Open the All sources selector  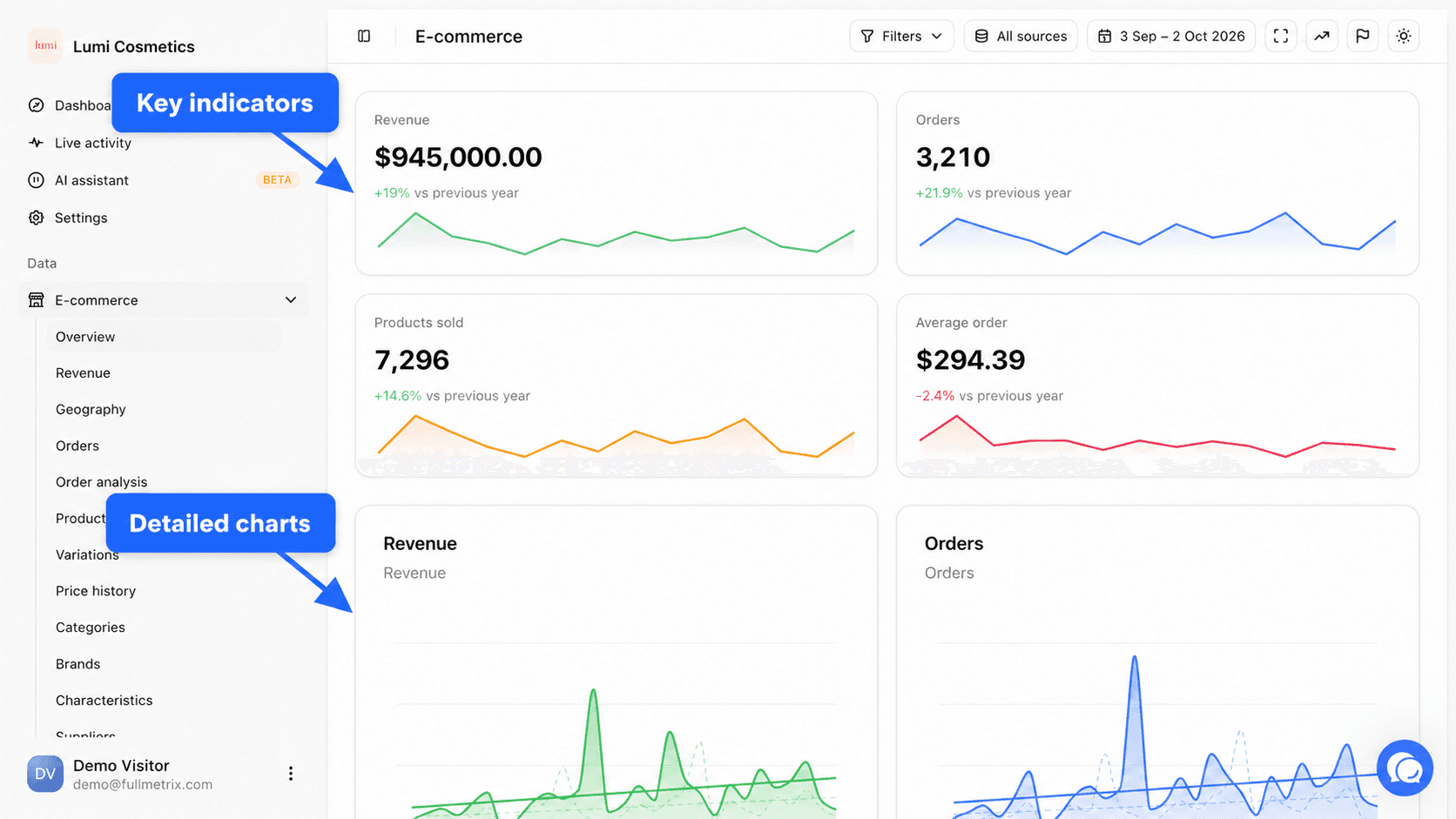pos(1021,36)
